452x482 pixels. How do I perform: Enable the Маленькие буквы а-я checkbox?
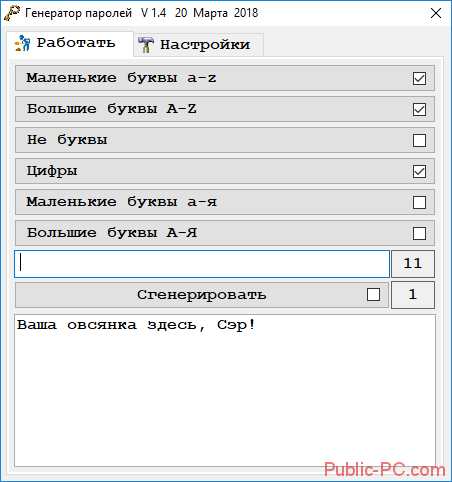[419, 202]
